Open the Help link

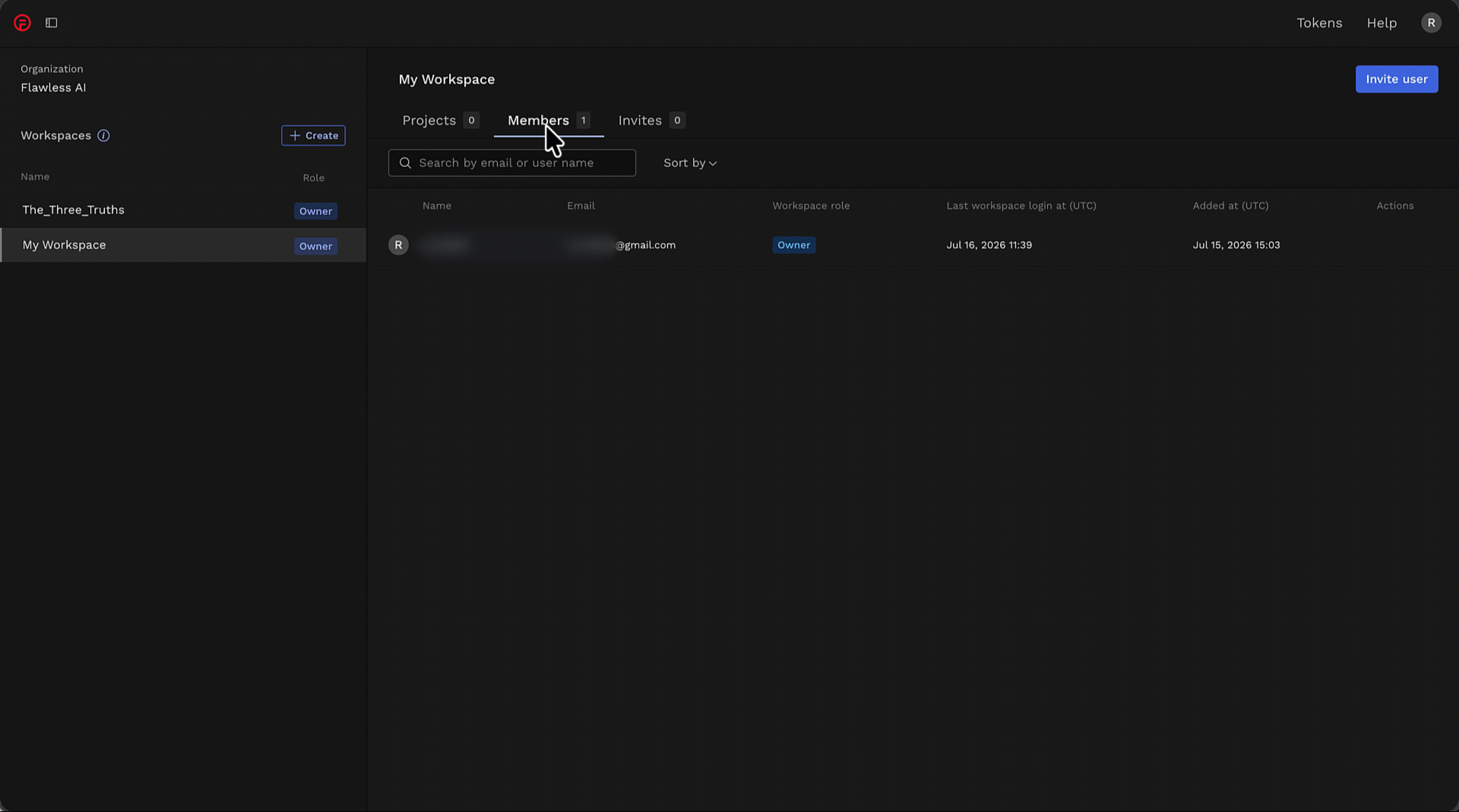click(x=1381, y=23)
